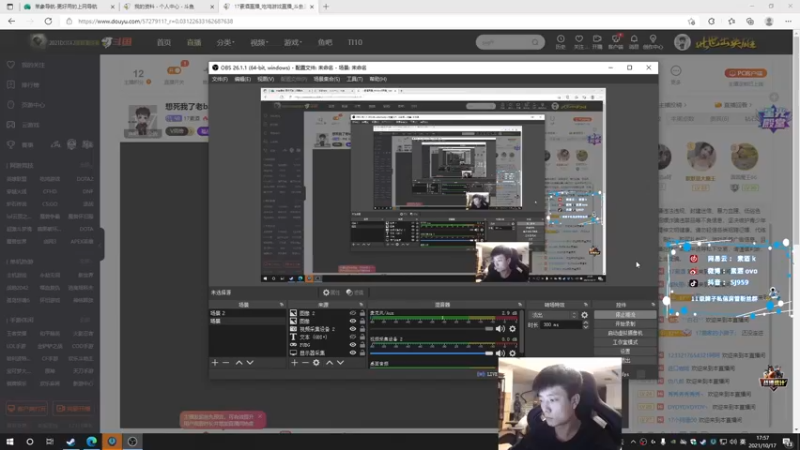Remove the selected source in OBS
Viewport: 800px width, 450px height.
[305, 362]
